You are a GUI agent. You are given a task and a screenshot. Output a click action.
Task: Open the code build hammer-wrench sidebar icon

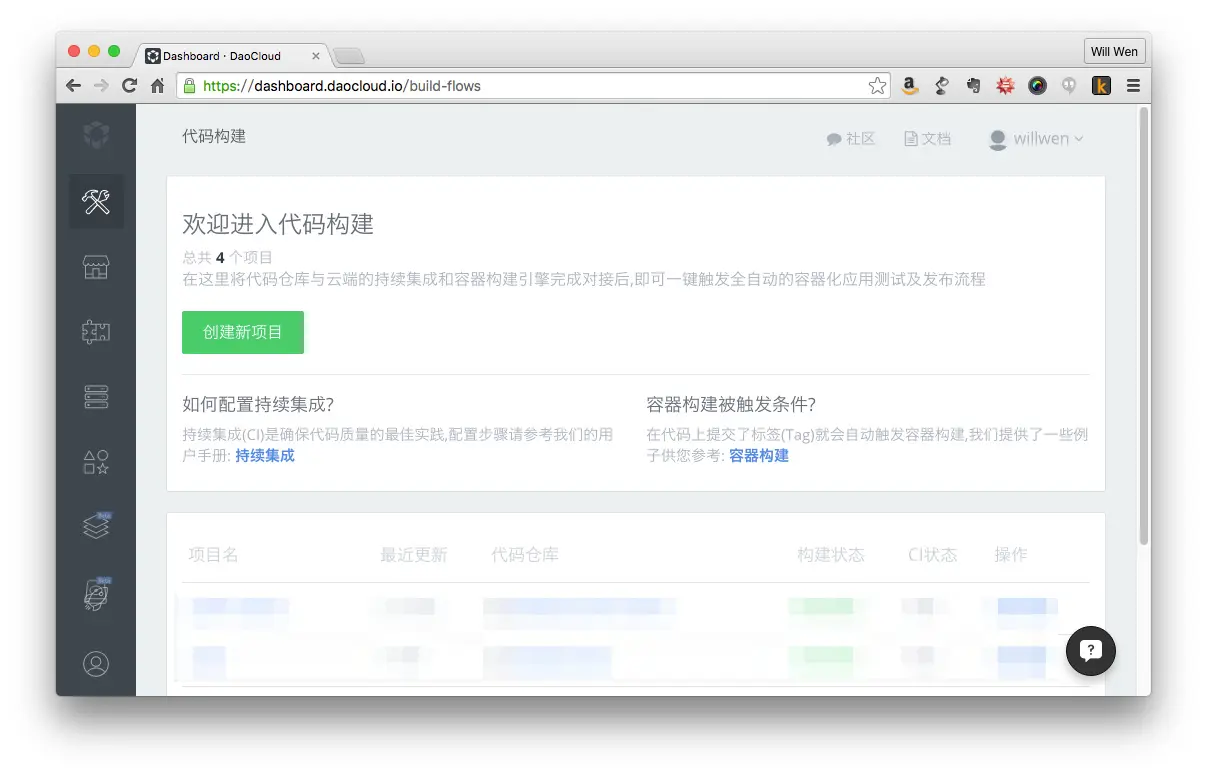click(x=96, y=202)
